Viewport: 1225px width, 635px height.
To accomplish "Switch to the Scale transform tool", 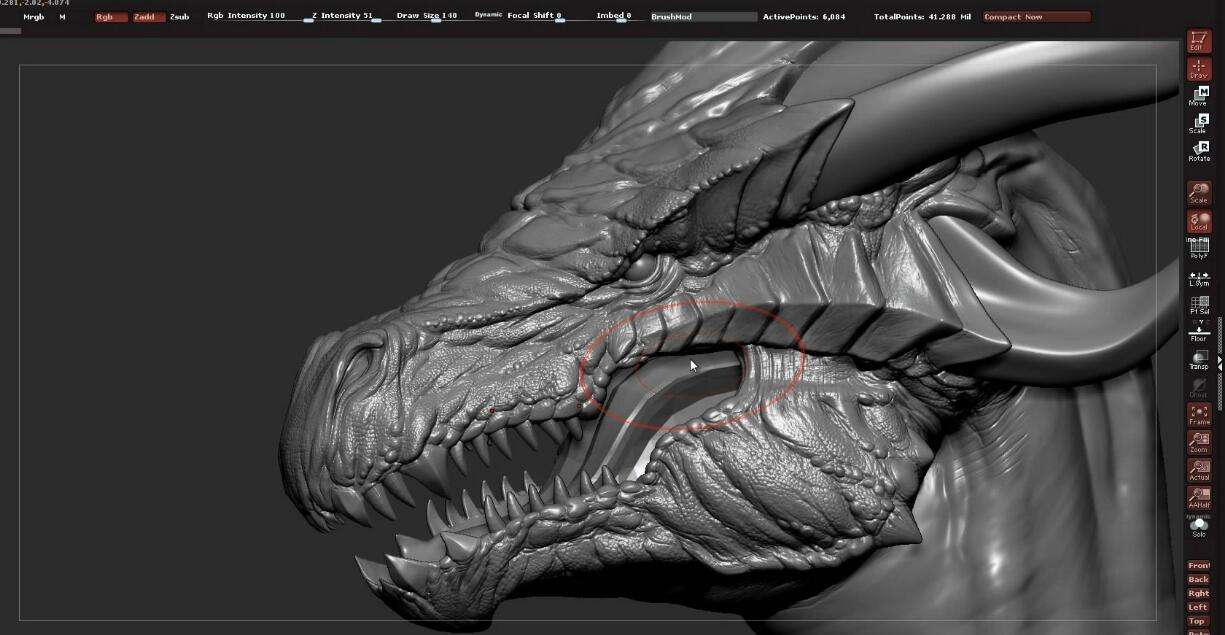I will (x=1199, y=124).
